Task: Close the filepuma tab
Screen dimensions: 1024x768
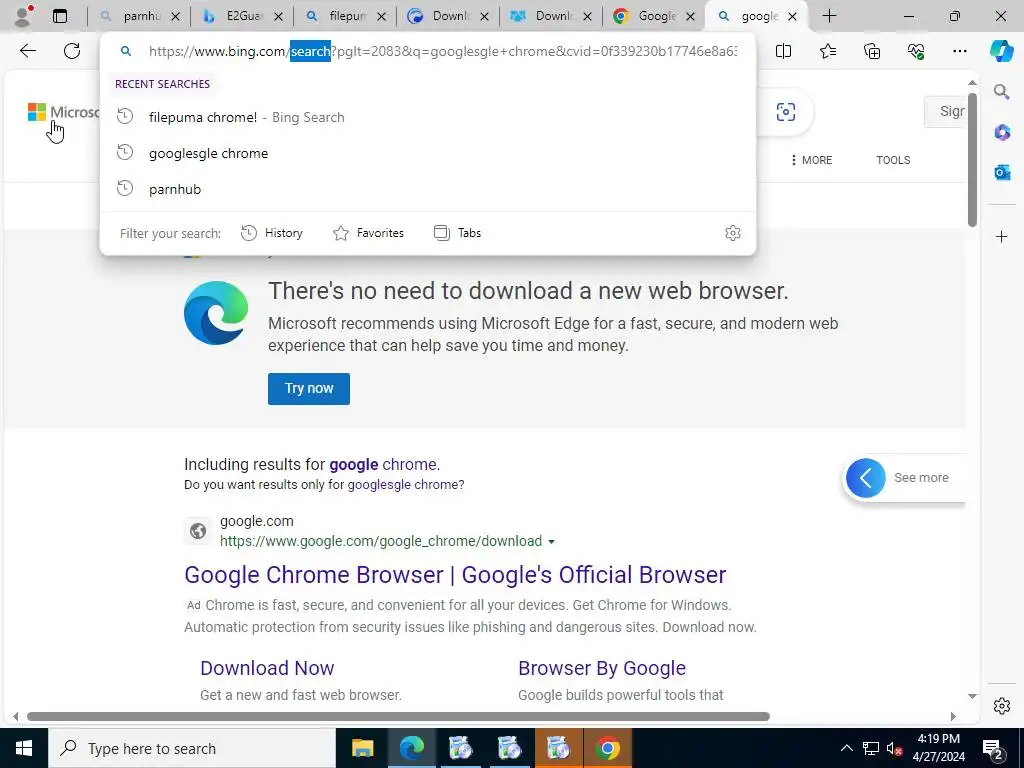Action: click(x=382, y=17)
